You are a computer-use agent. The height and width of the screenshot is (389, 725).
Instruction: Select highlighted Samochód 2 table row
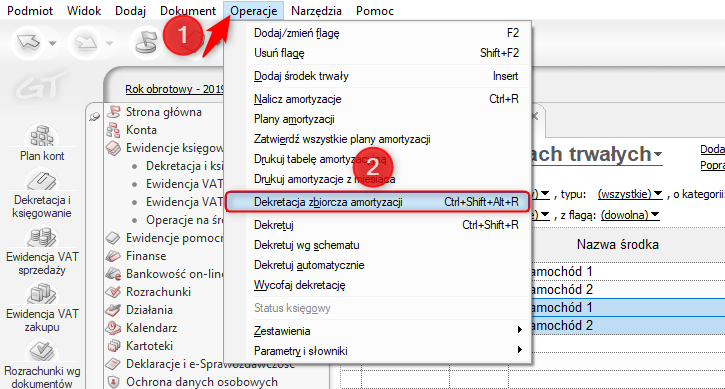click(x=628, y=326)
